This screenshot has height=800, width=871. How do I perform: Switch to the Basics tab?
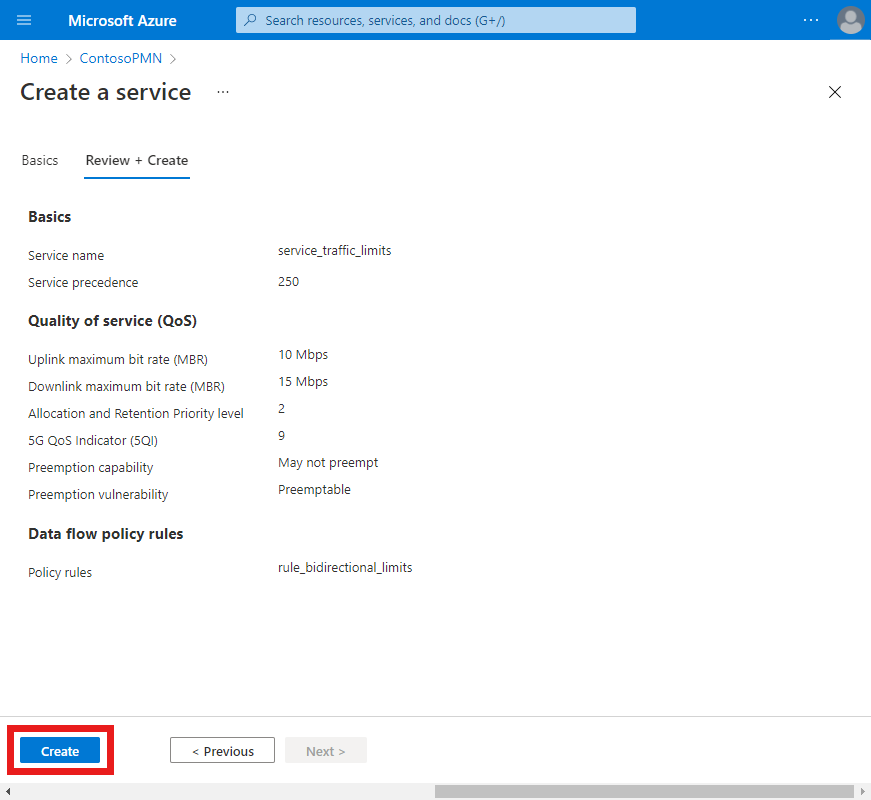[x=40, y=160]
